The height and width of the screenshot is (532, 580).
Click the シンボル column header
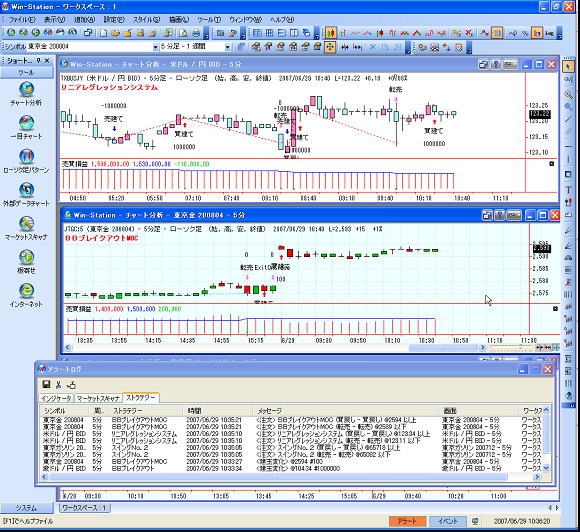[x=64, y=411]
